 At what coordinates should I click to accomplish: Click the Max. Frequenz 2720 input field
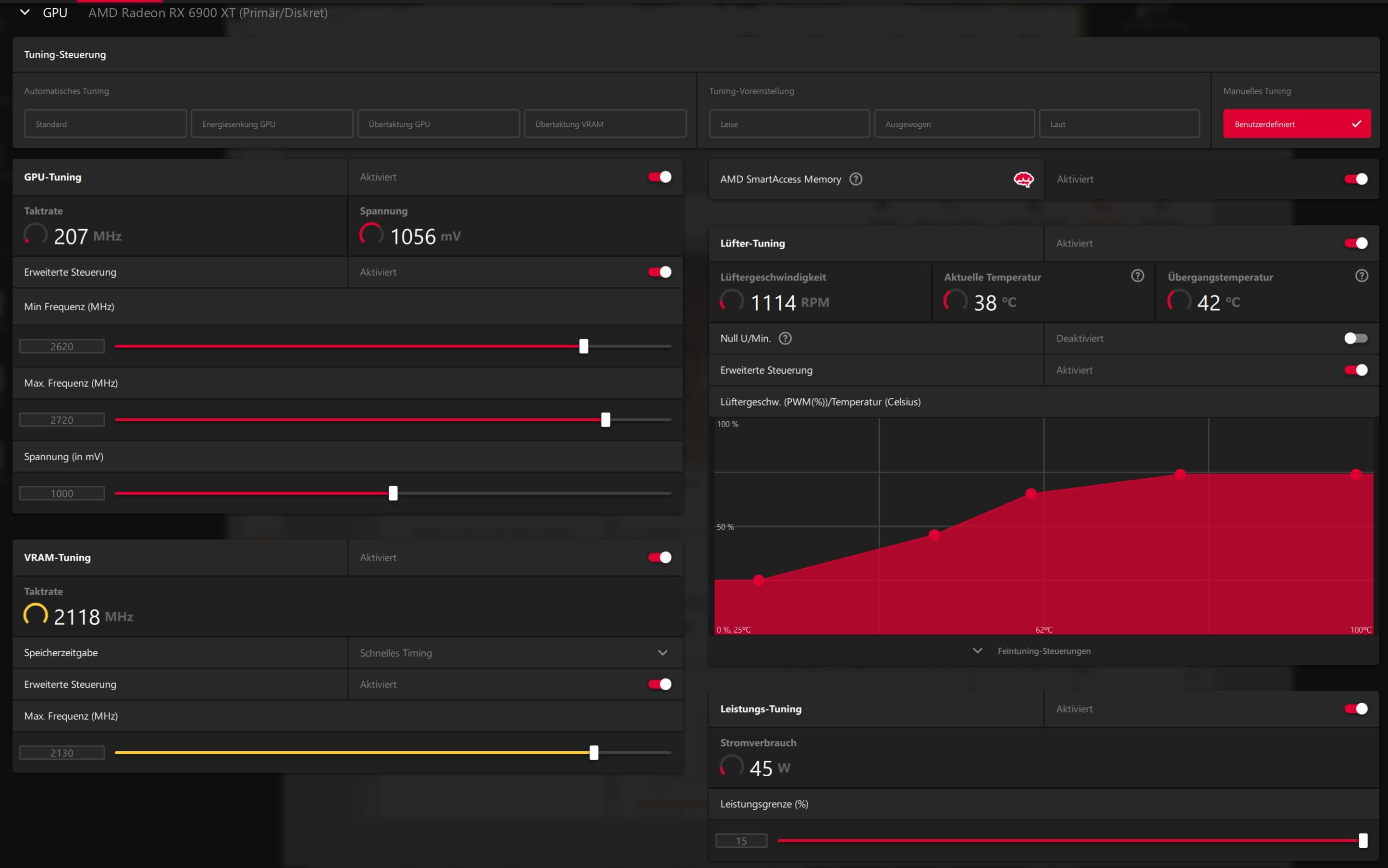pos(62,420)
